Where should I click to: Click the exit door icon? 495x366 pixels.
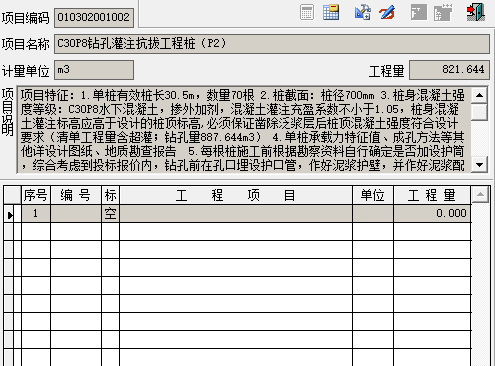476,12
